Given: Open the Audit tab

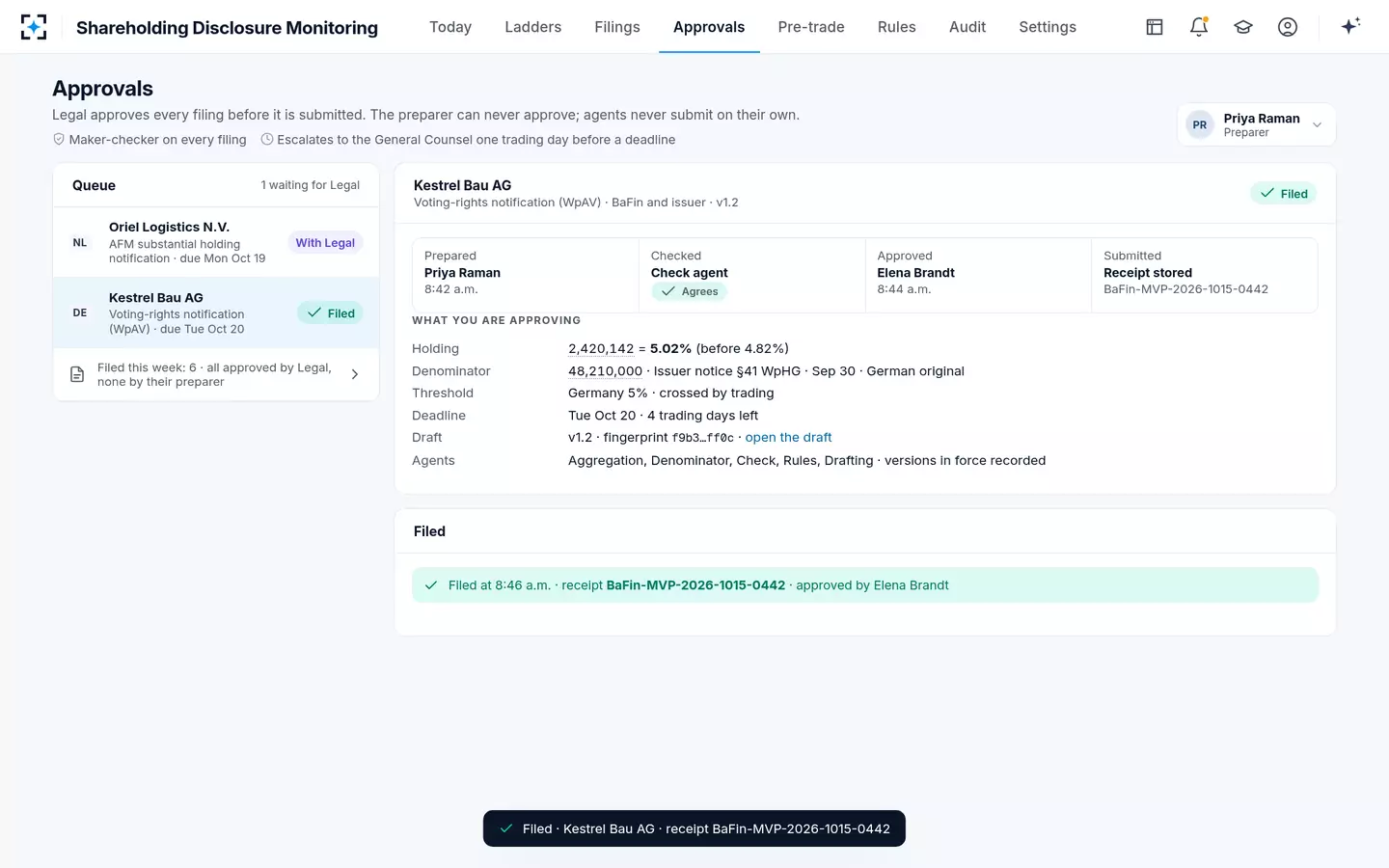Looking at the screenshot, I should pos(967,27).
